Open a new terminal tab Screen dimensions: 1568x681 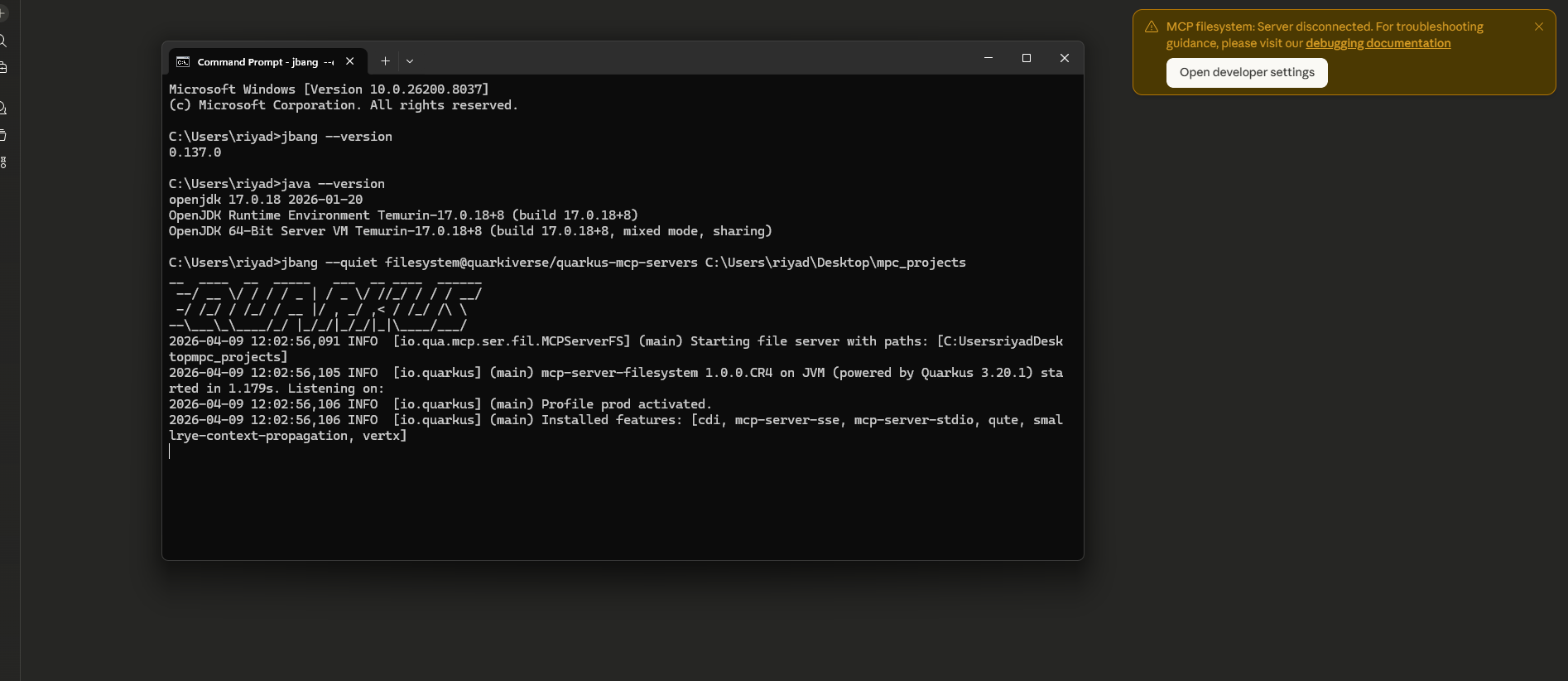point(385,61)
